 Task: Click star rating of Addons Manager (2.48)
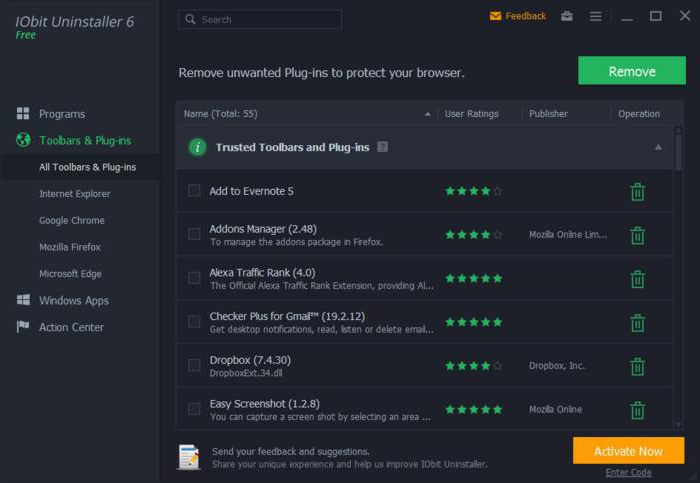coord(474,235)
